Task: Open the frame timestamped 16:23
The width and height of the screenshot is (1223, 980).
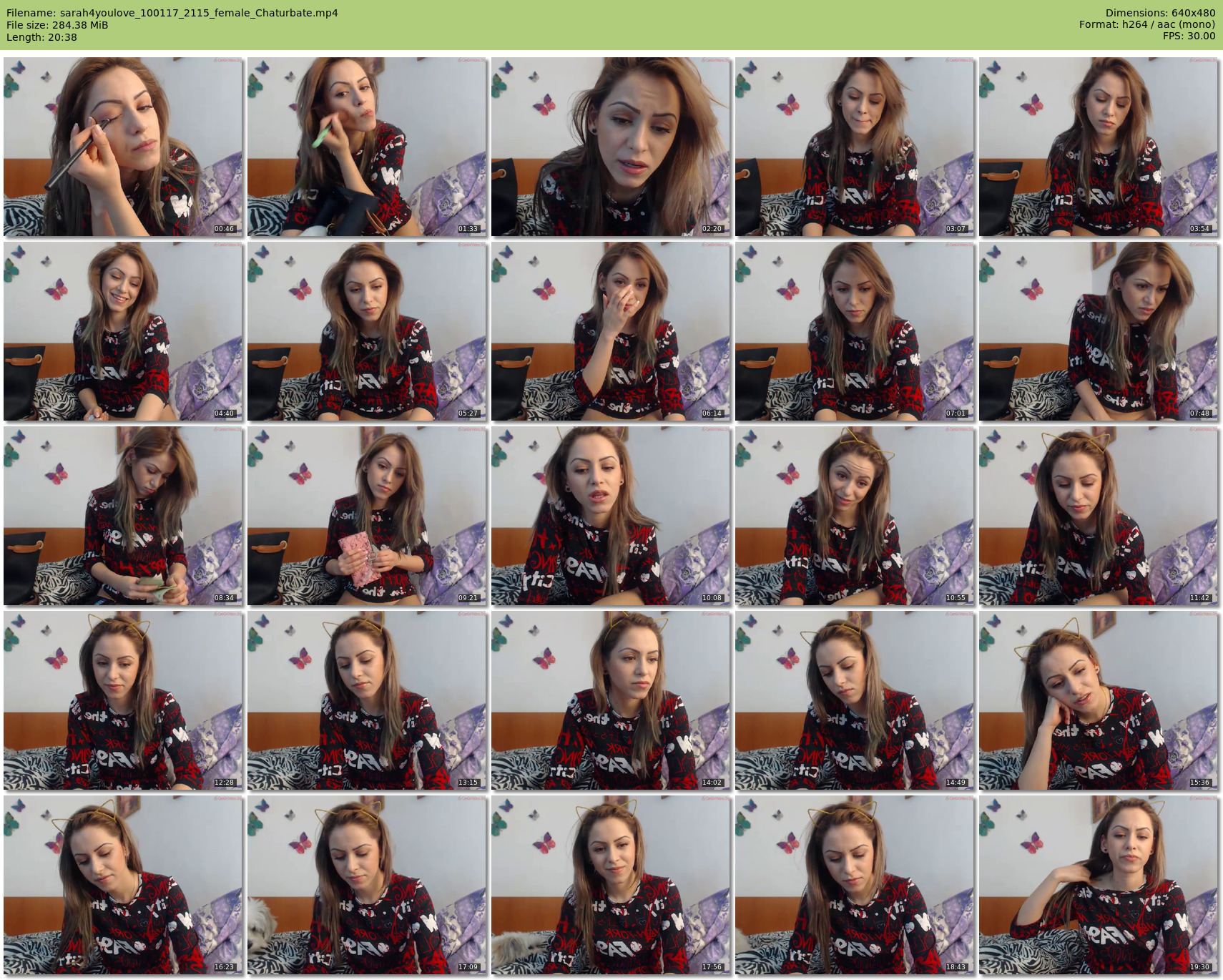Action: tap(123, 885)
